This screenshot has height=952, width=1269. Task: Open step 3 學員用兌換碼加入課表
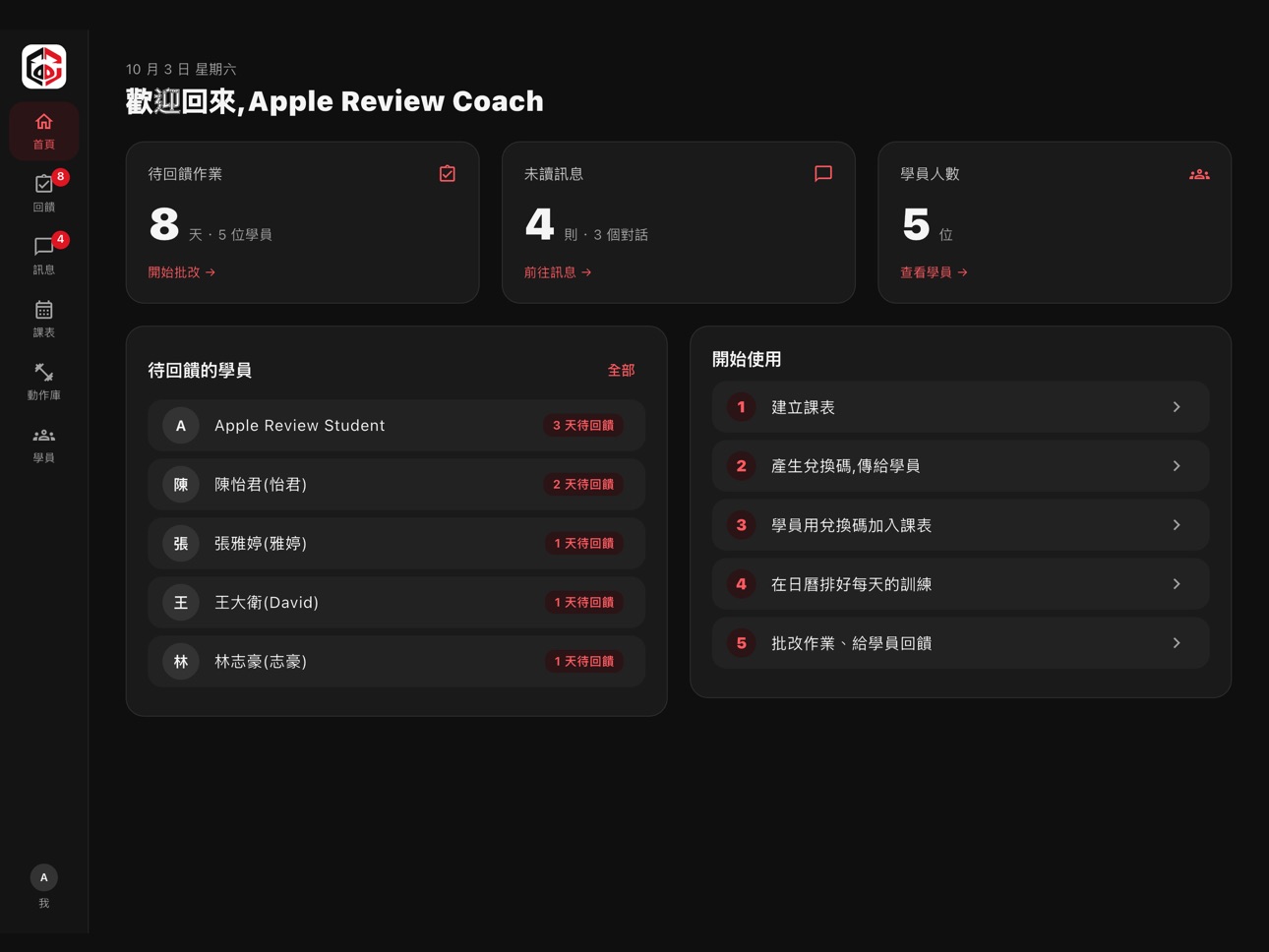pyautogui.click(x=961, y=525)
